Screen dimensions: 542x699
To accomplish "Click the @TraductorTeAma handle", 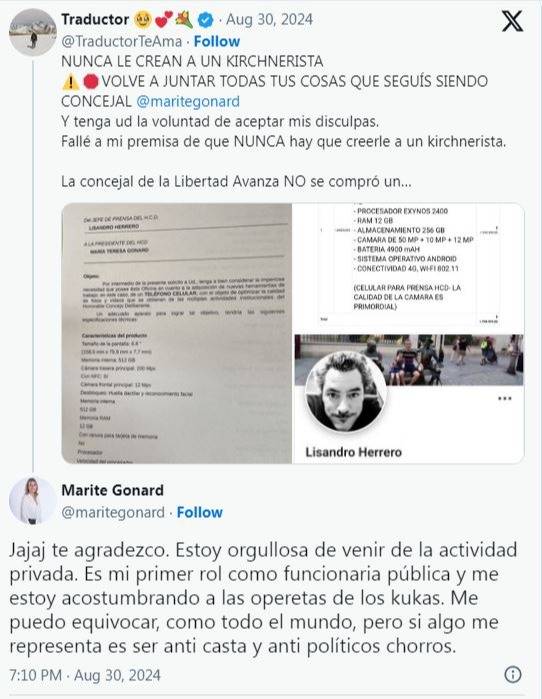I will pyautogui.click(x=122, y=41).
